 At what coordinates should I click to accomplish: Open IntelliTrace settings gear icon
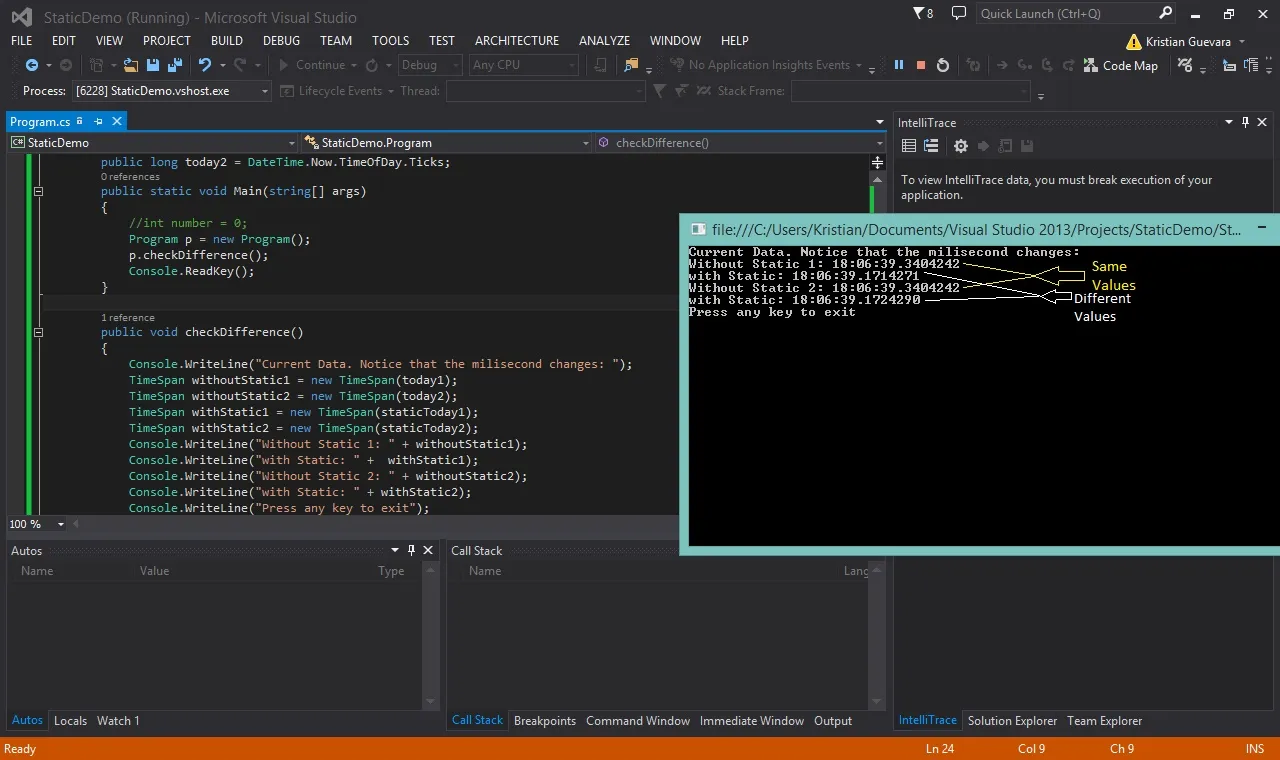click(x=960, y=146)
